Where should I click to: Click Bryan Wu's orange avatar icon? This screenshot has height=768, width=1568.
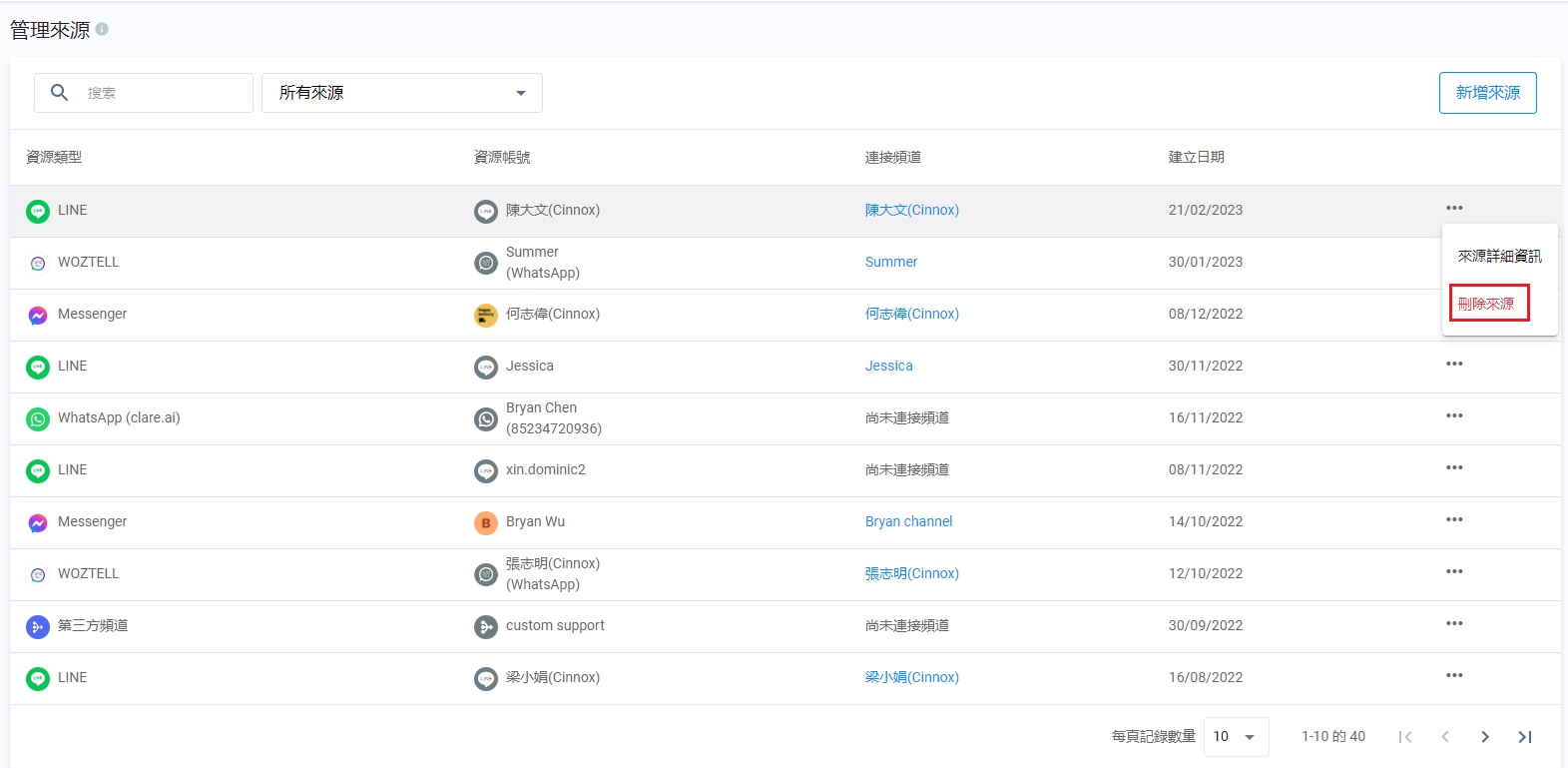coord(485,522)
